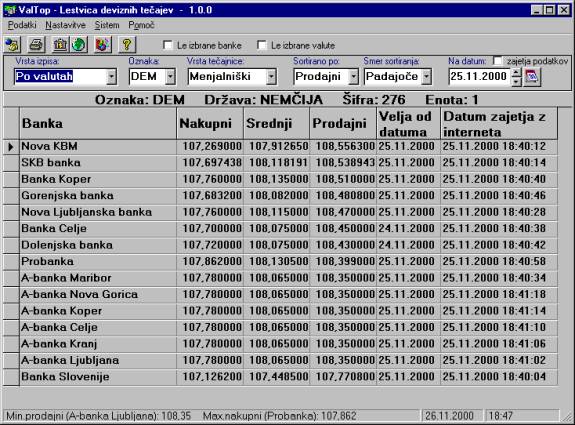This screenshot has height=425, width=575.
Task: Click the 'Max.nakupni (Probanka)' status bar entry
Action: [x=279, y=416]
